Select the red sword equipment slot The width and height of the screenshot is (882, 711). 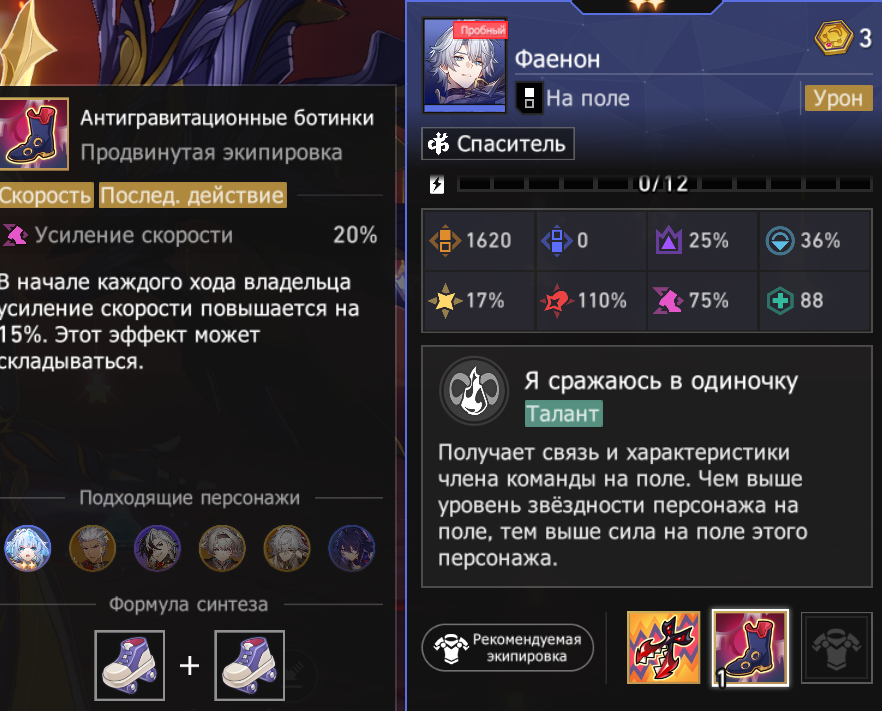(x=664, y=647)
